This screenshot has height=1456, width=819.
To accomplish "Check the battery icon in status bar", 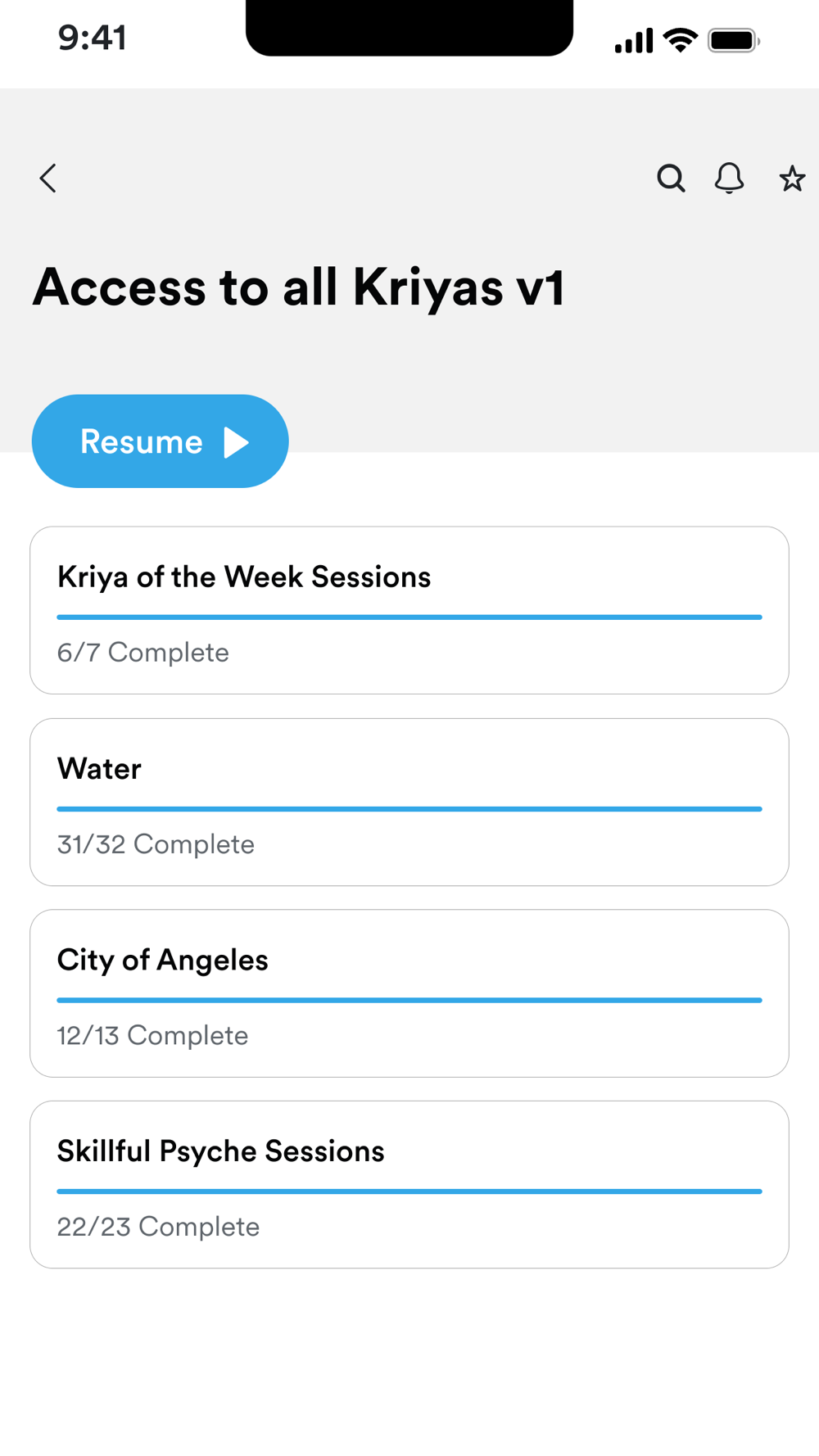I will click(x=733, y=40).
